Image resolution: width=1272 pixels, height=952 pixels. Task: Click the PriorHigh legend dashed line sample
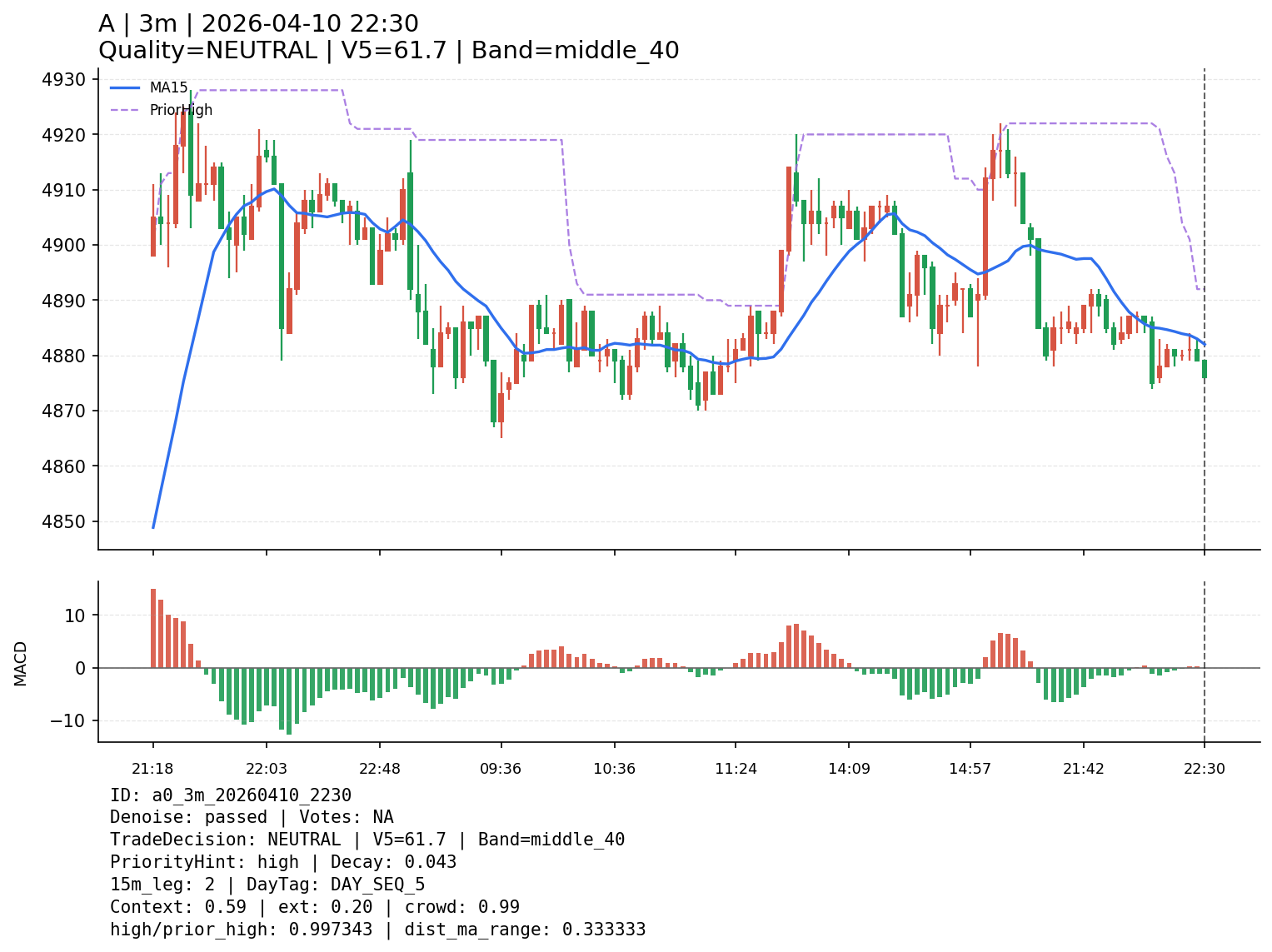[125, 110]
